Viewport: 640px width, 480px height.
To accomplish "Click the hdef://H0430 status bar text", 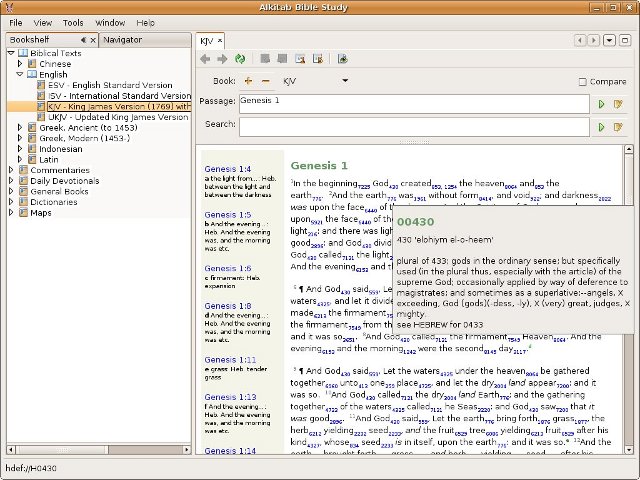I will point(31,468).
